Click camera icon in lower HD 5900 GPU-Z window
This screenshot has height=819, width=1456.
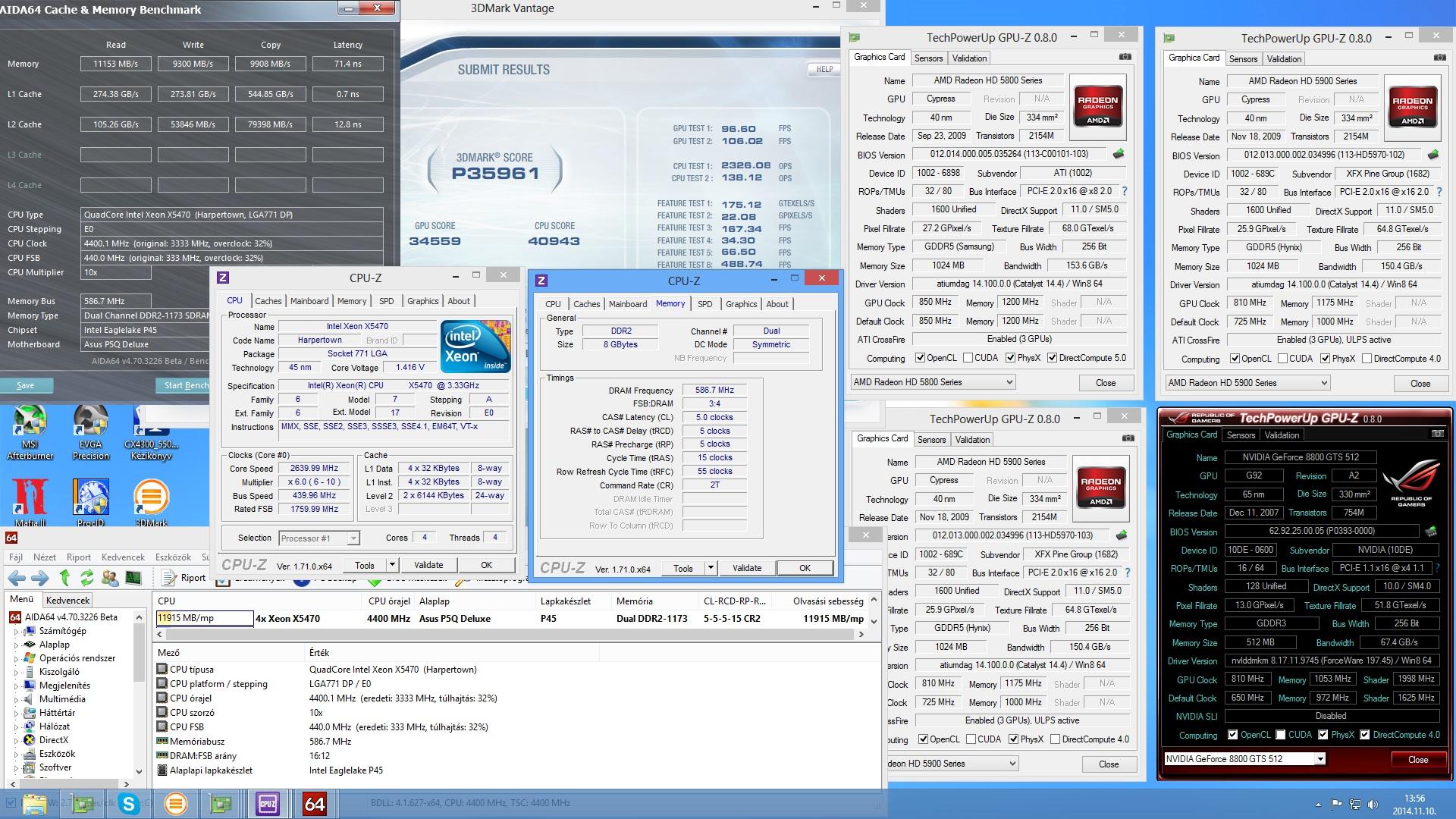[1128, 438]
